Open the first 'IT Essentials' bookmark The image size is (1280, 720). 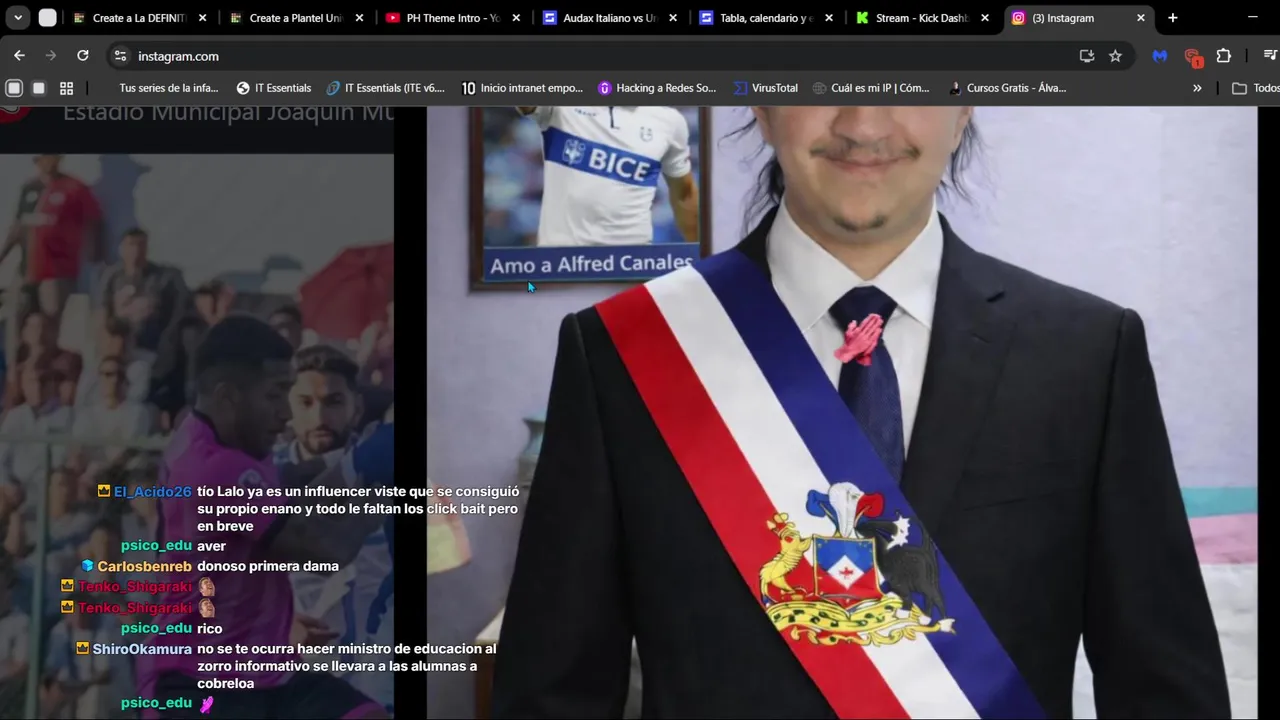(x=274, y=88)
